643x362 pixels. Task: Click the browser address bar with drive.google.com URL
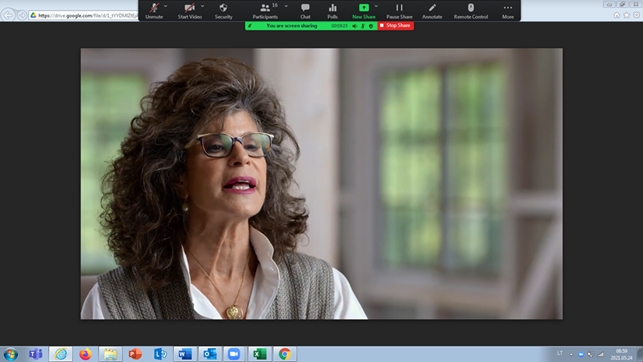tap(84, 16)
